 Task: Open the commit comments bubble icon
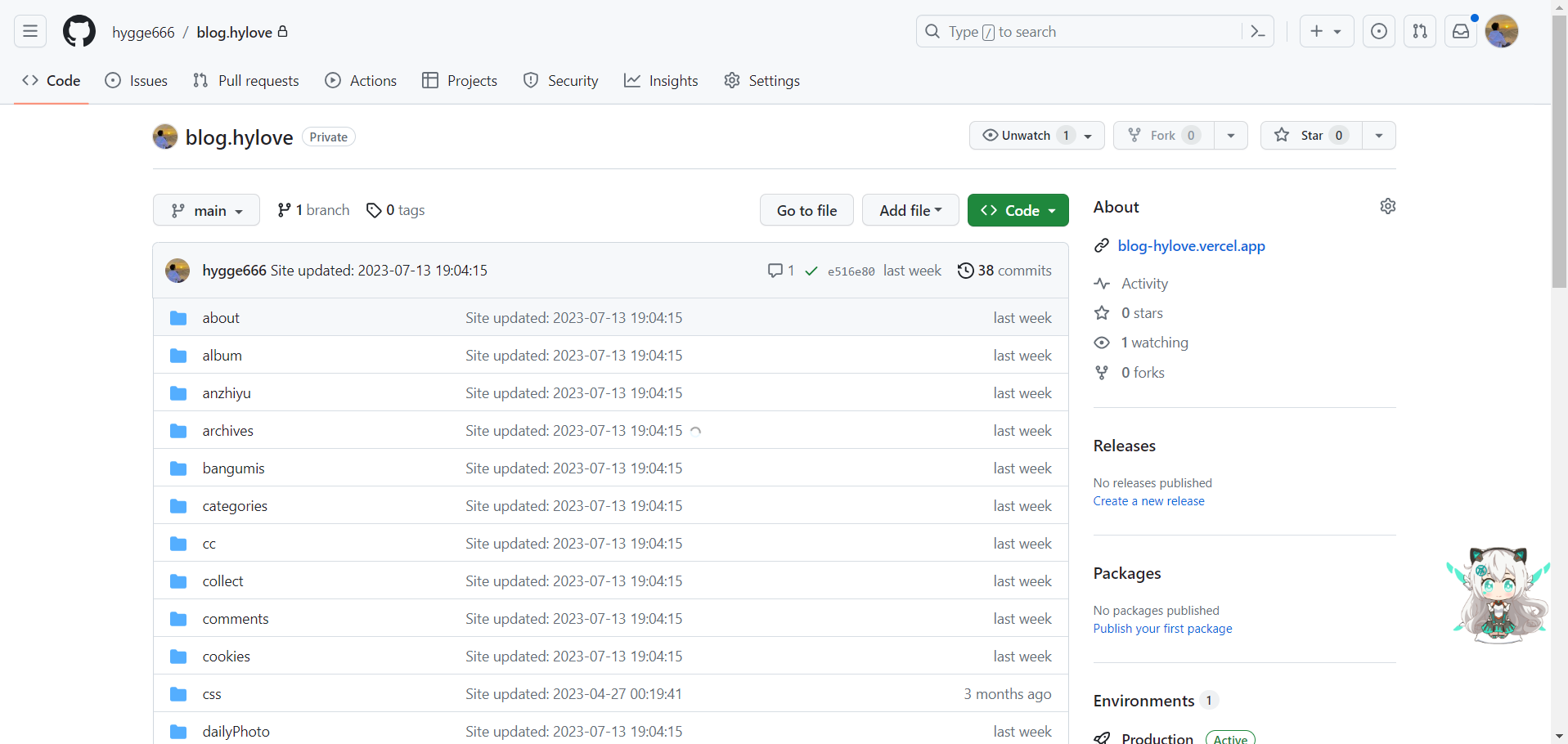775,271
